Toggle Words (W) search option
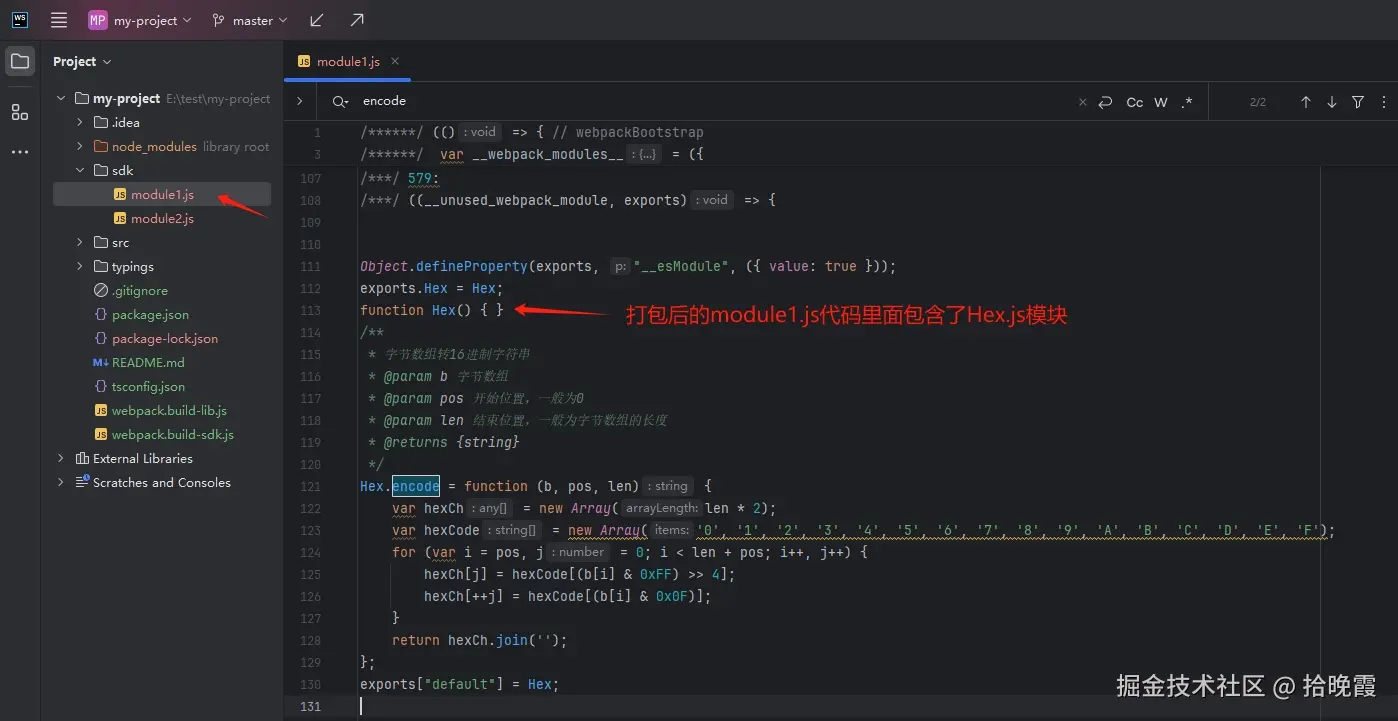Viewport: 1398px width, 721px height. [x=1161, y=102]
